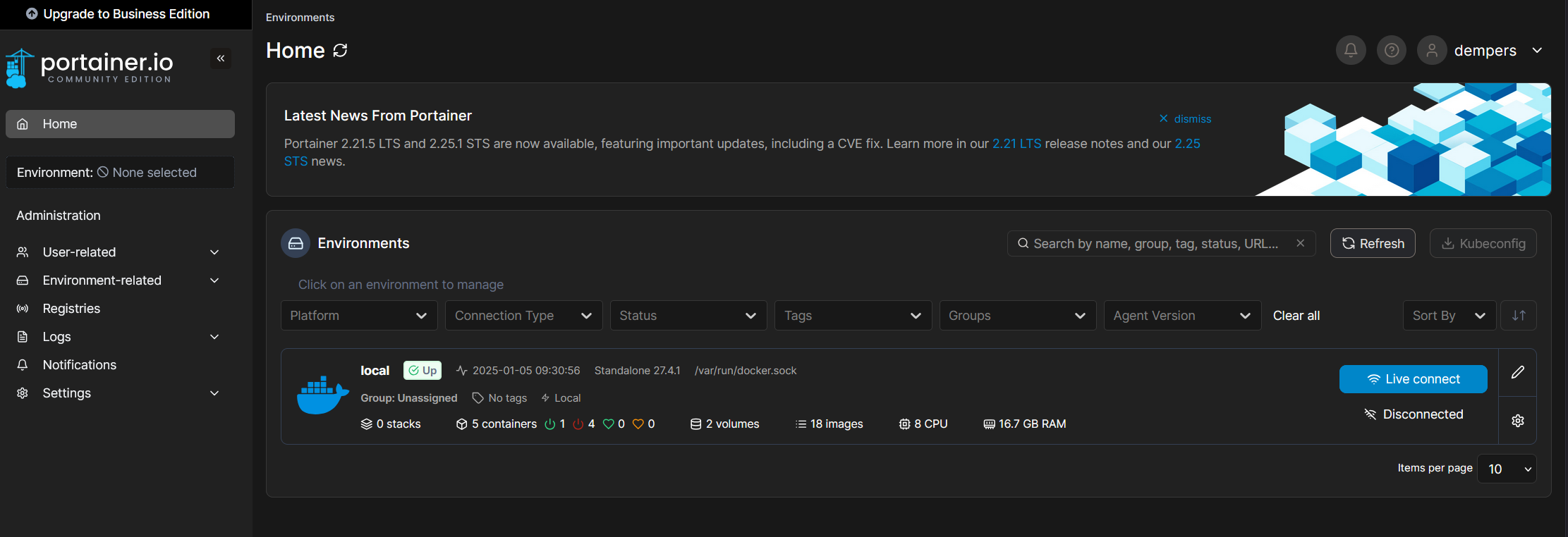Click the Docker whale icon for local

point(323,395)
